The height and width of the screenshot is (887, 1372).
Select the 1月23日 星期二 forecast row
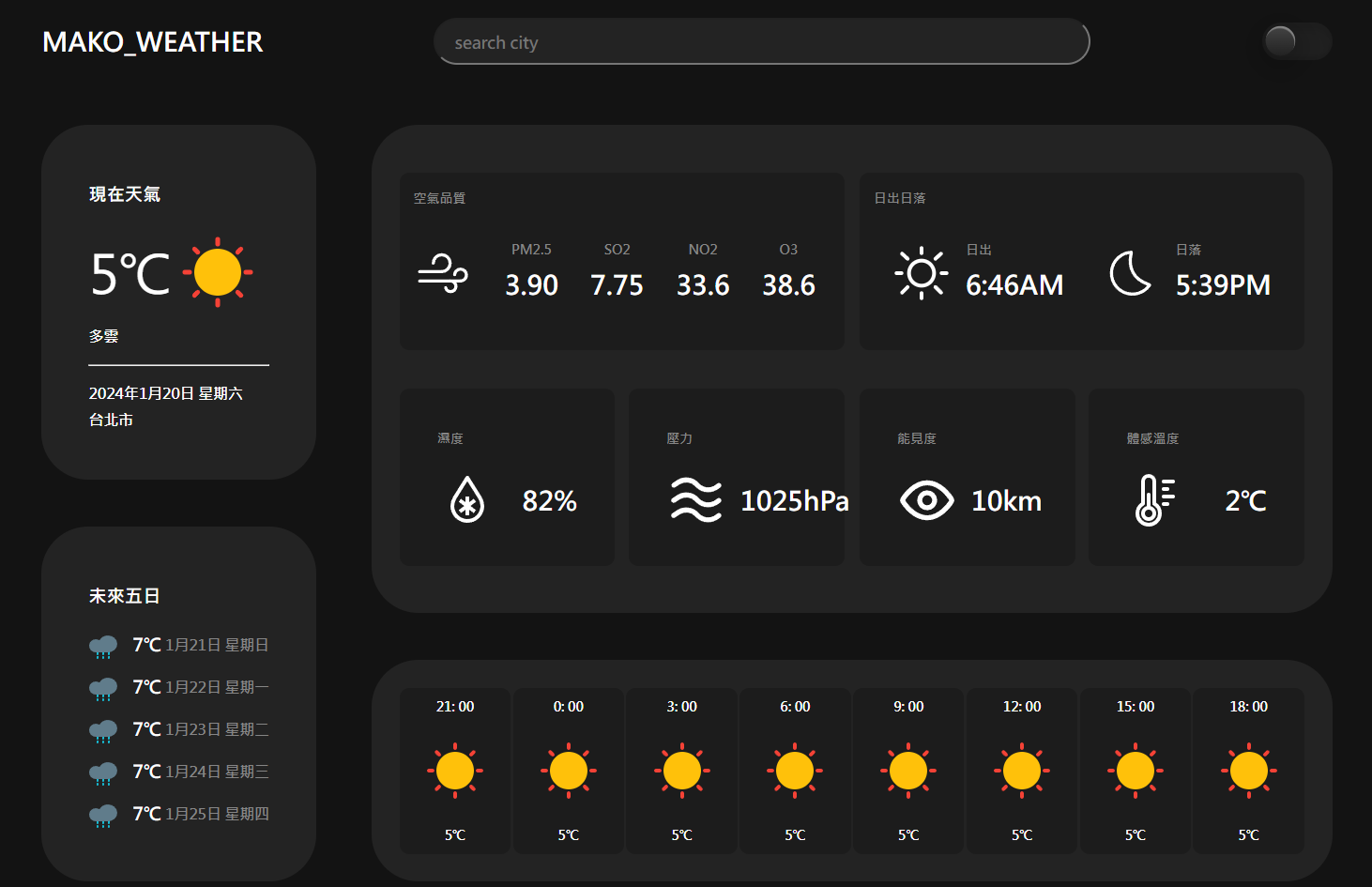(x=179, y=729)
